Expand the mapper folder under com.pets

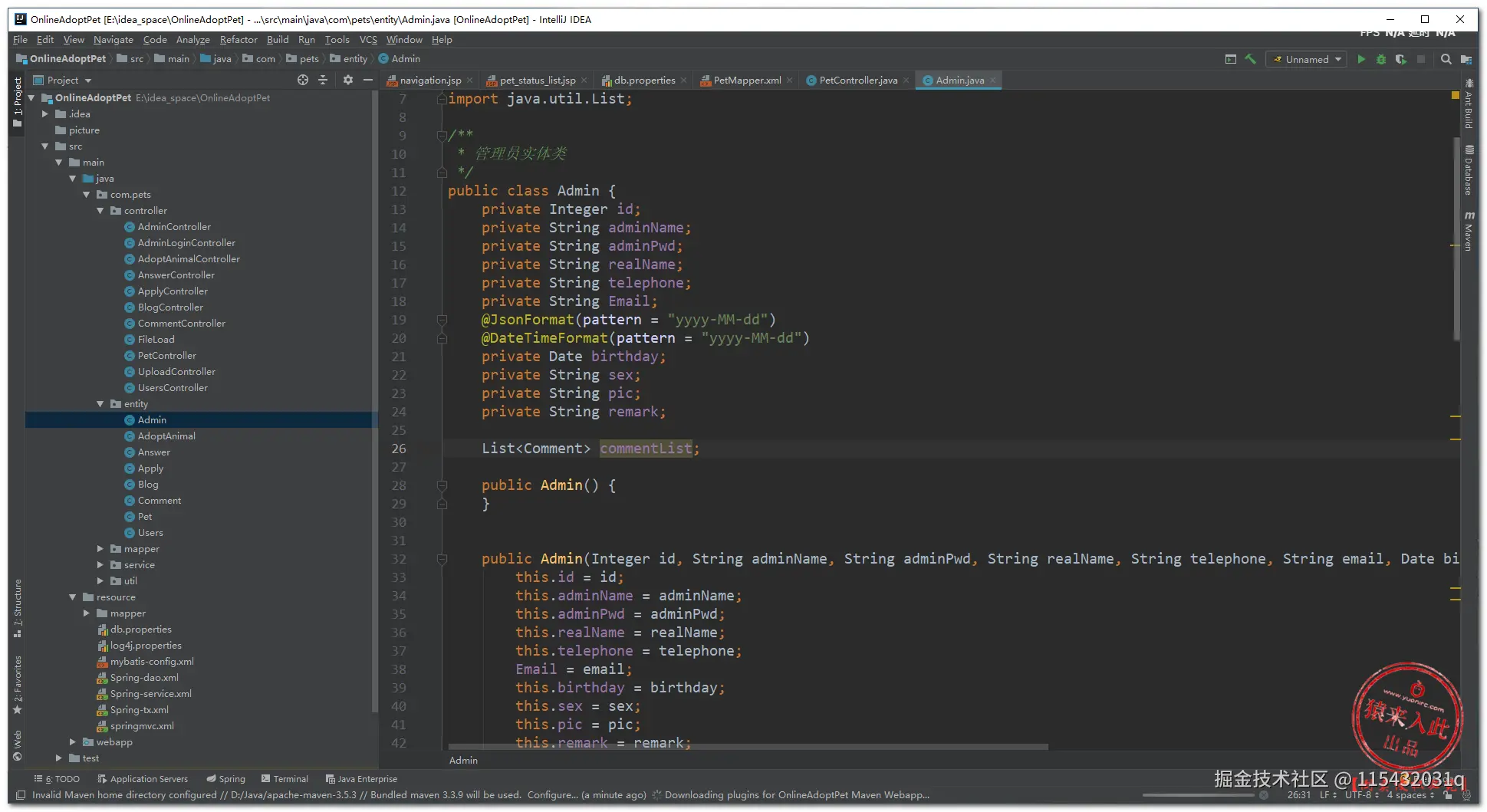pyautogui.click(x=100, y=549)
